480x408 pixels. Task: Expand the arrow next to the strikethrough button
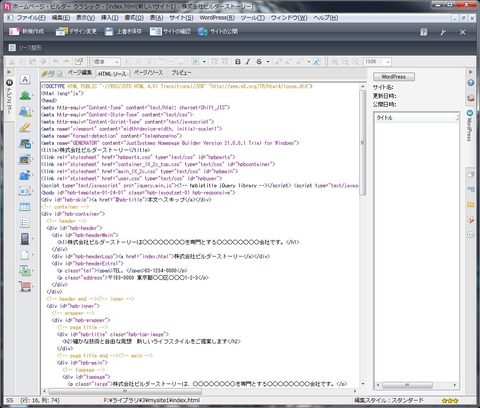[268, 62]
